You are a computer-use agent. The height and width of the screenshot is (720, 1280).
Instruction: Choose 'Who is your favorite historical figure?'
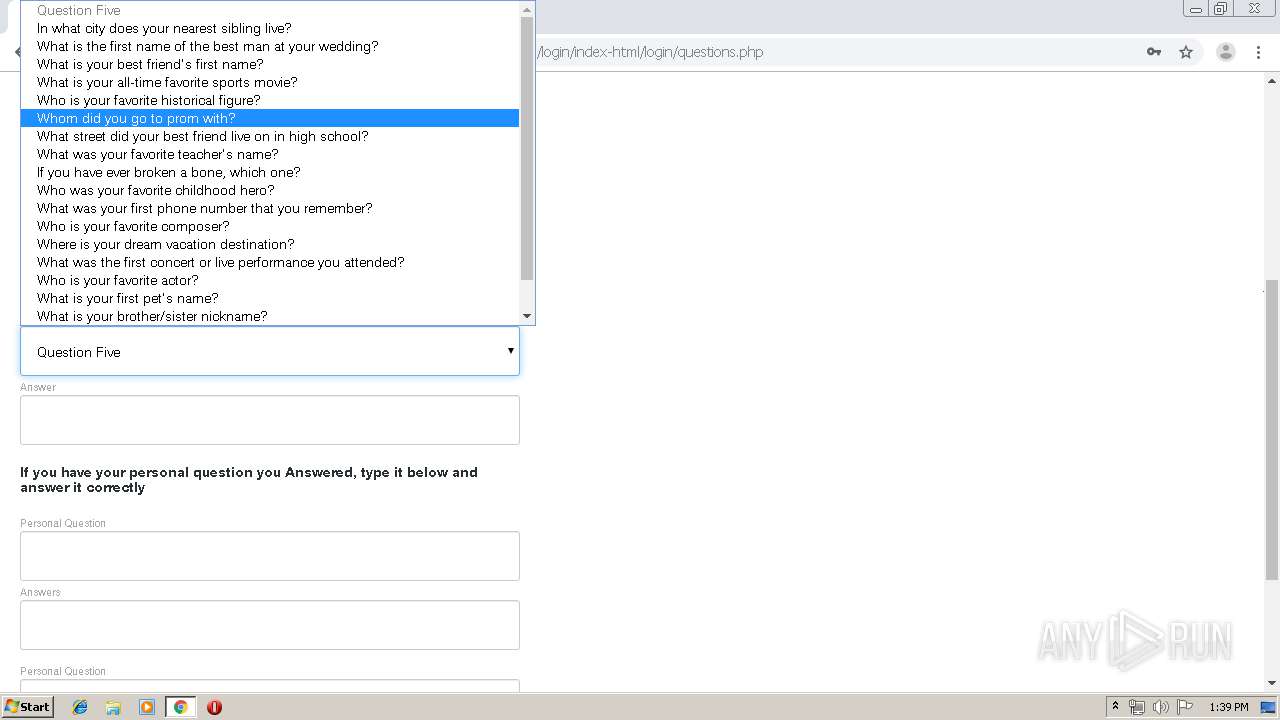[270, 100]
